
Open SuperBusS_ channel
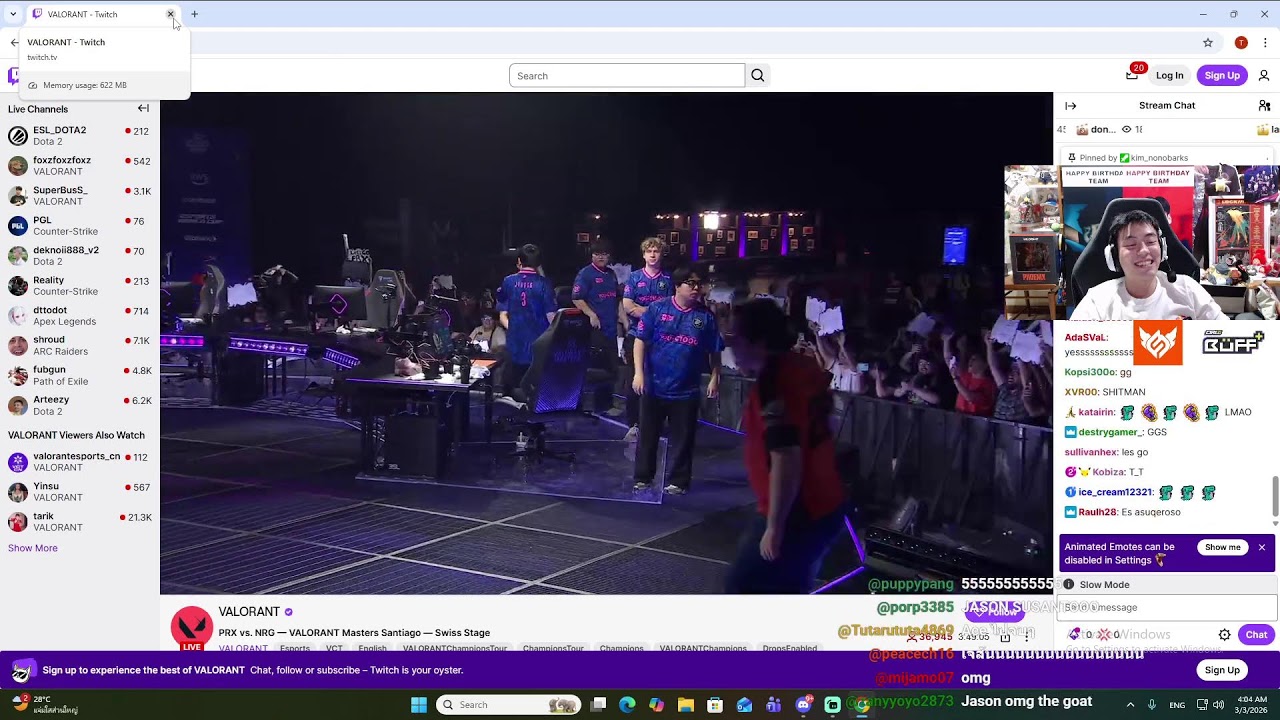[x=80, y=196]
